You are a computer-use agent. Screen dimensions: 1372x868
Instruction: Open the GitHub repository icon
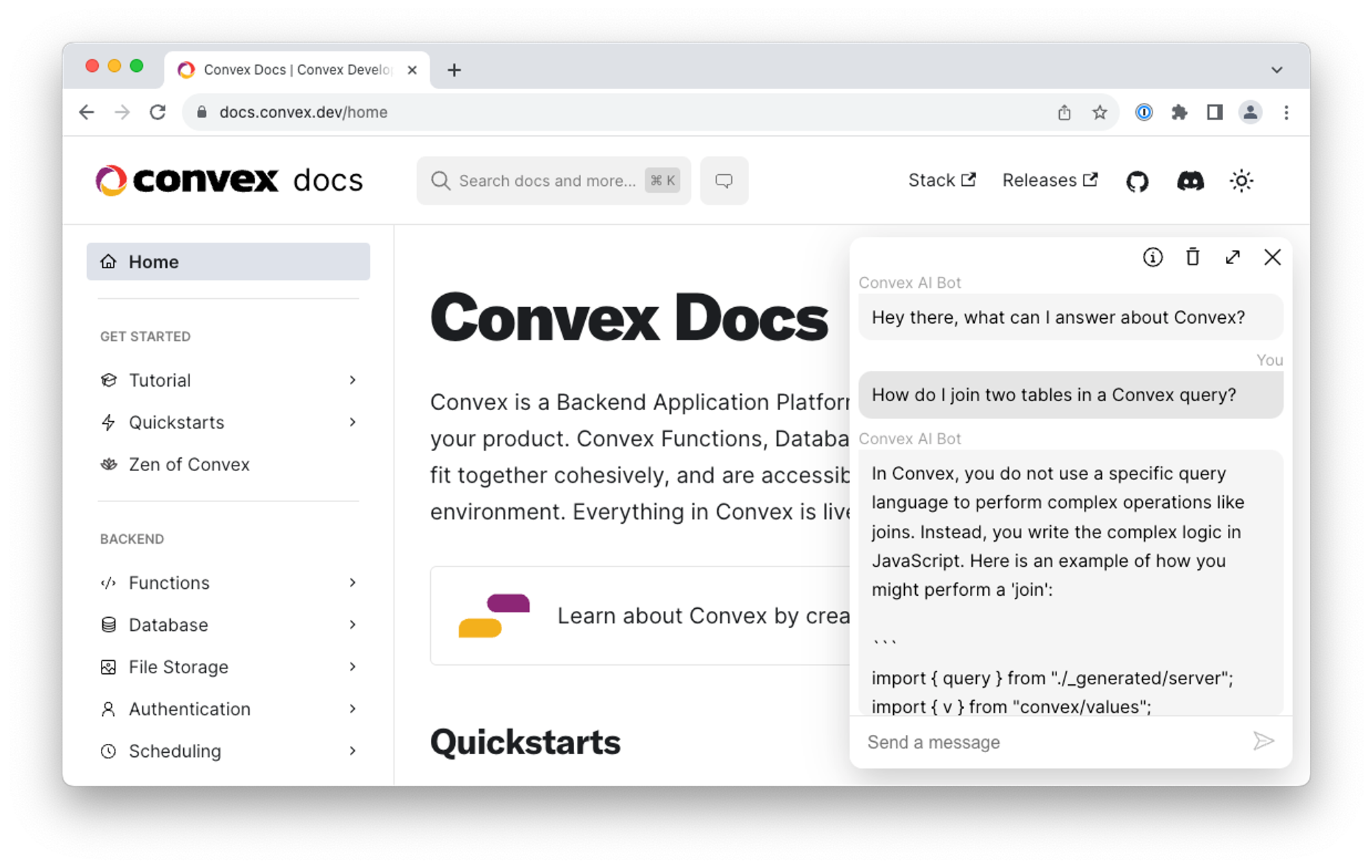click(1137, 181)
